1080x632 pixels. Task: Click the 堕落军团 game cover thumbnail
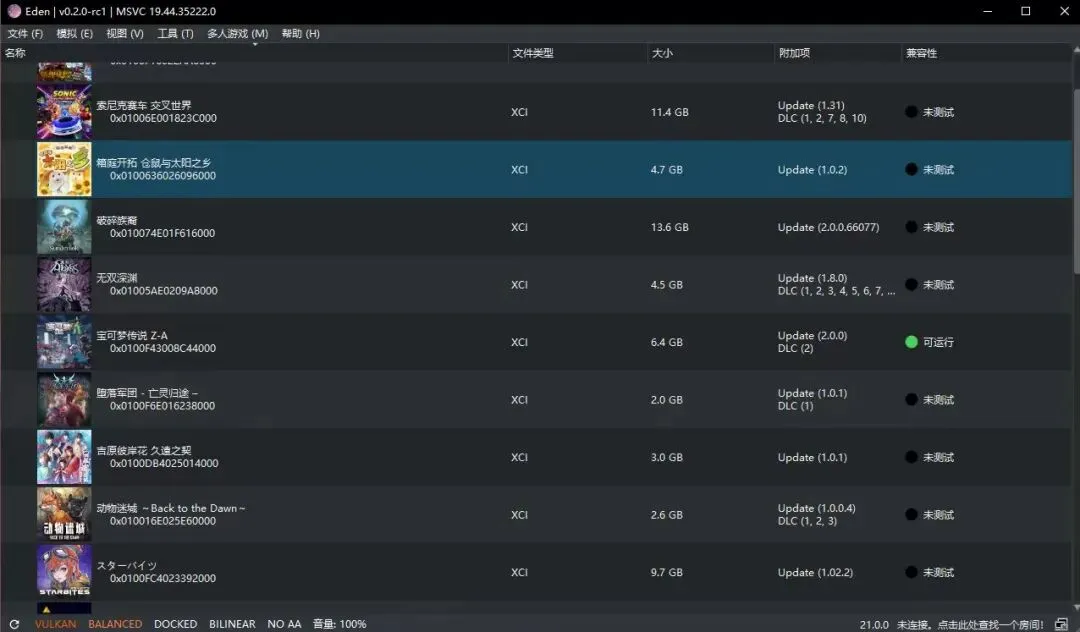coord(64,399)
